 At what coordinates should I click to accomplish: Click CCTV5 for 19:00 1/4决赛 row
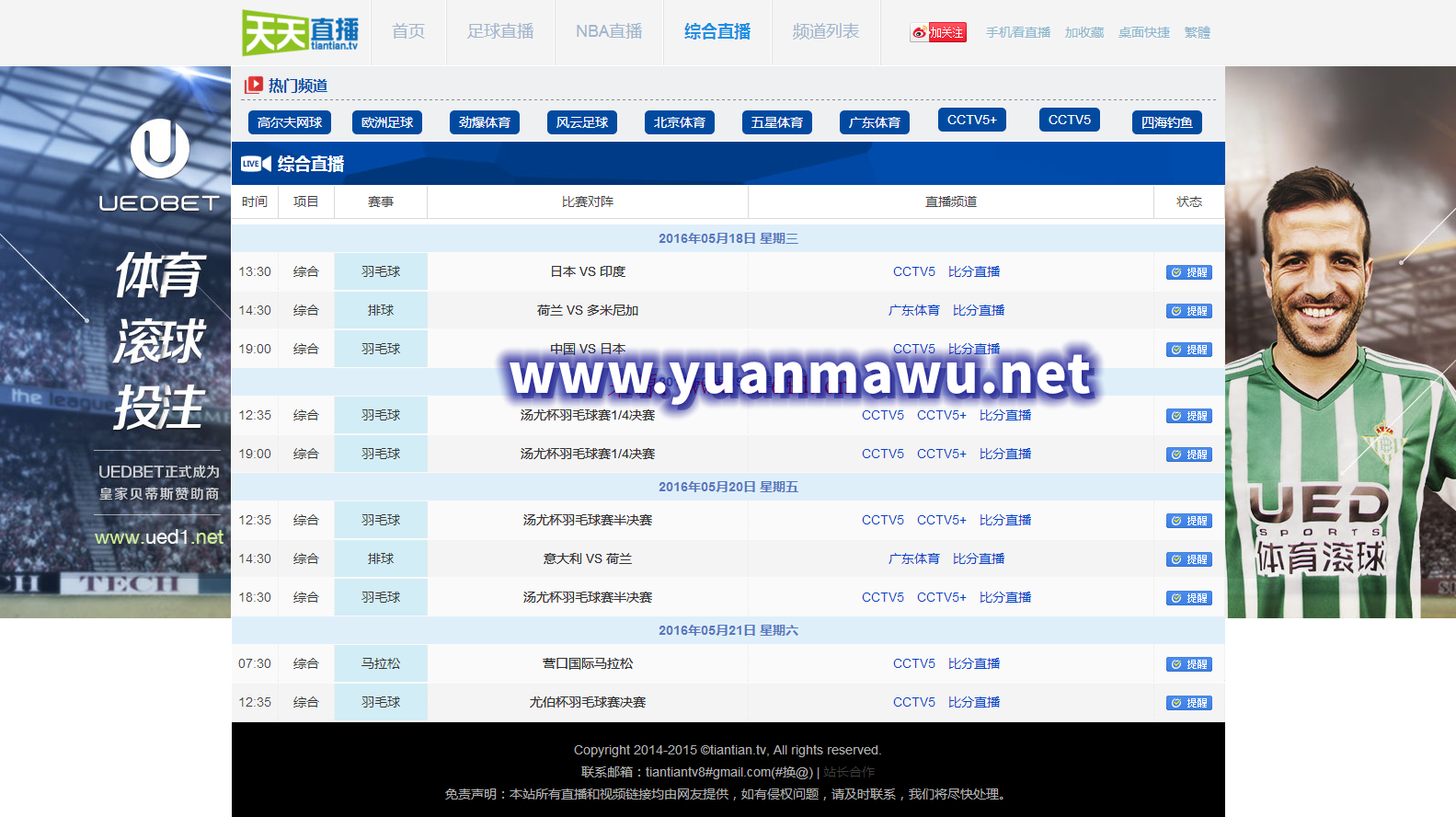[883, 455]
